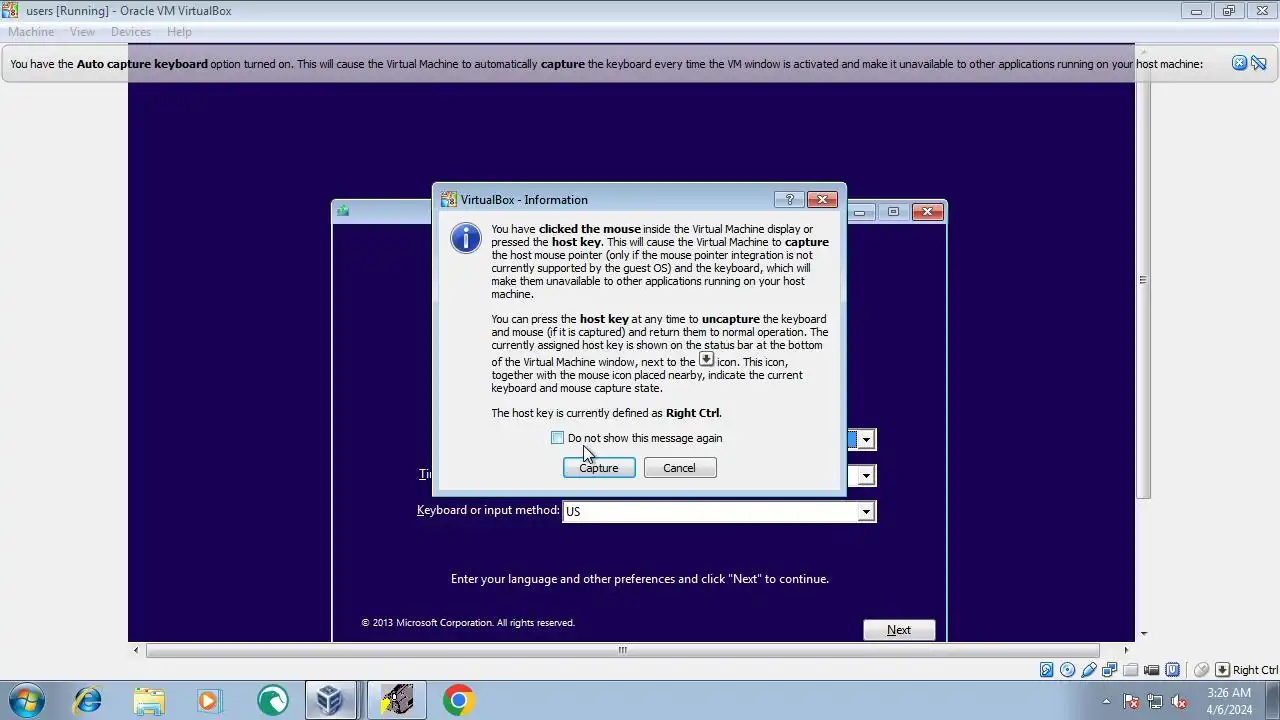Click Next in Windows Setup
This screenshot has height=720, width=1280.
point(899,630)
